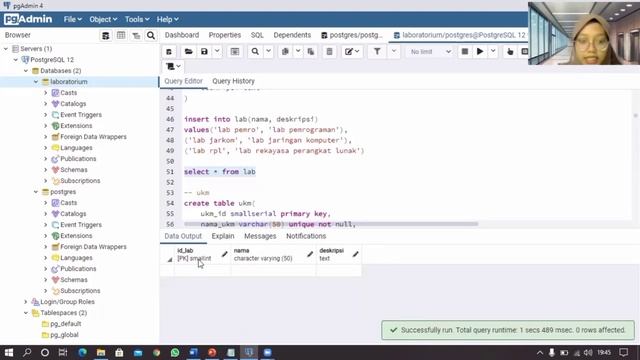This screenshot has width=640, height=360.
Task: Click the View Data grid icon in Browser
Action: [x=121, y=36]
